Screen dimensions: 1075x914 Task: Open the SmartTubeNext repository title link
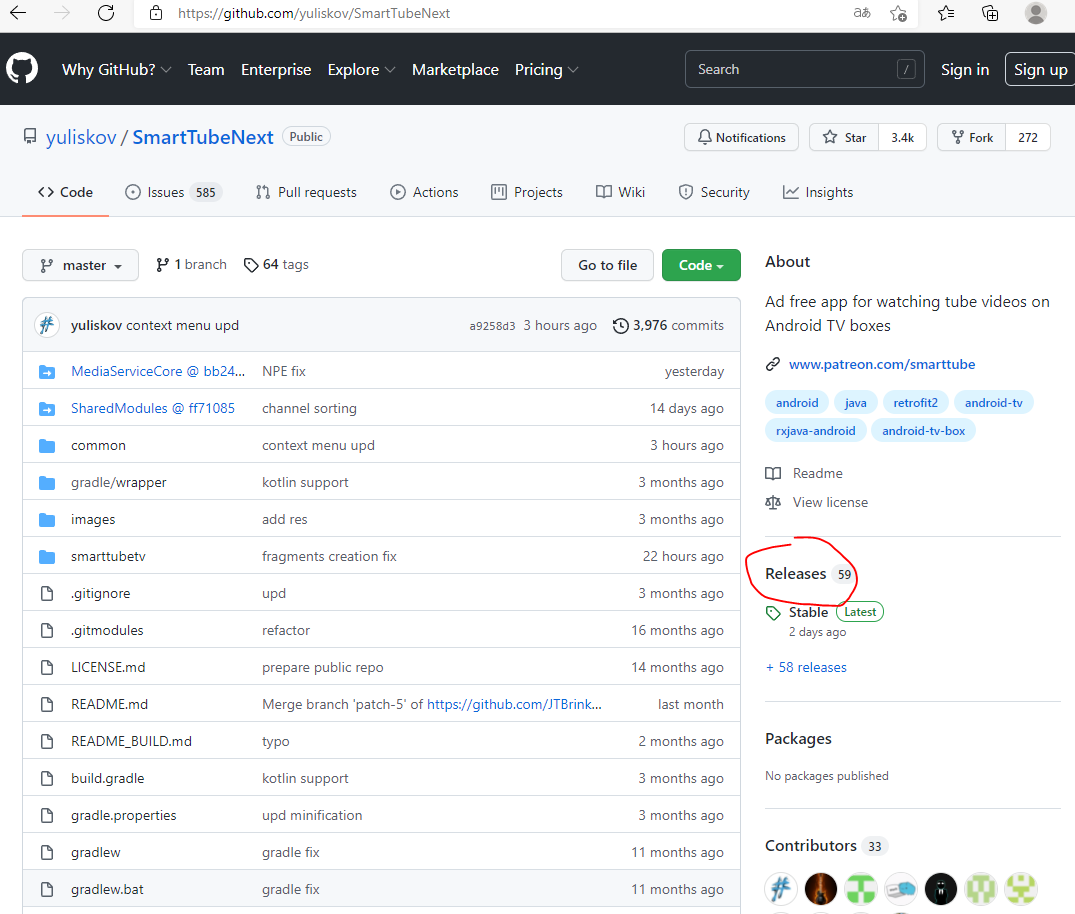(x=203, y=137)
